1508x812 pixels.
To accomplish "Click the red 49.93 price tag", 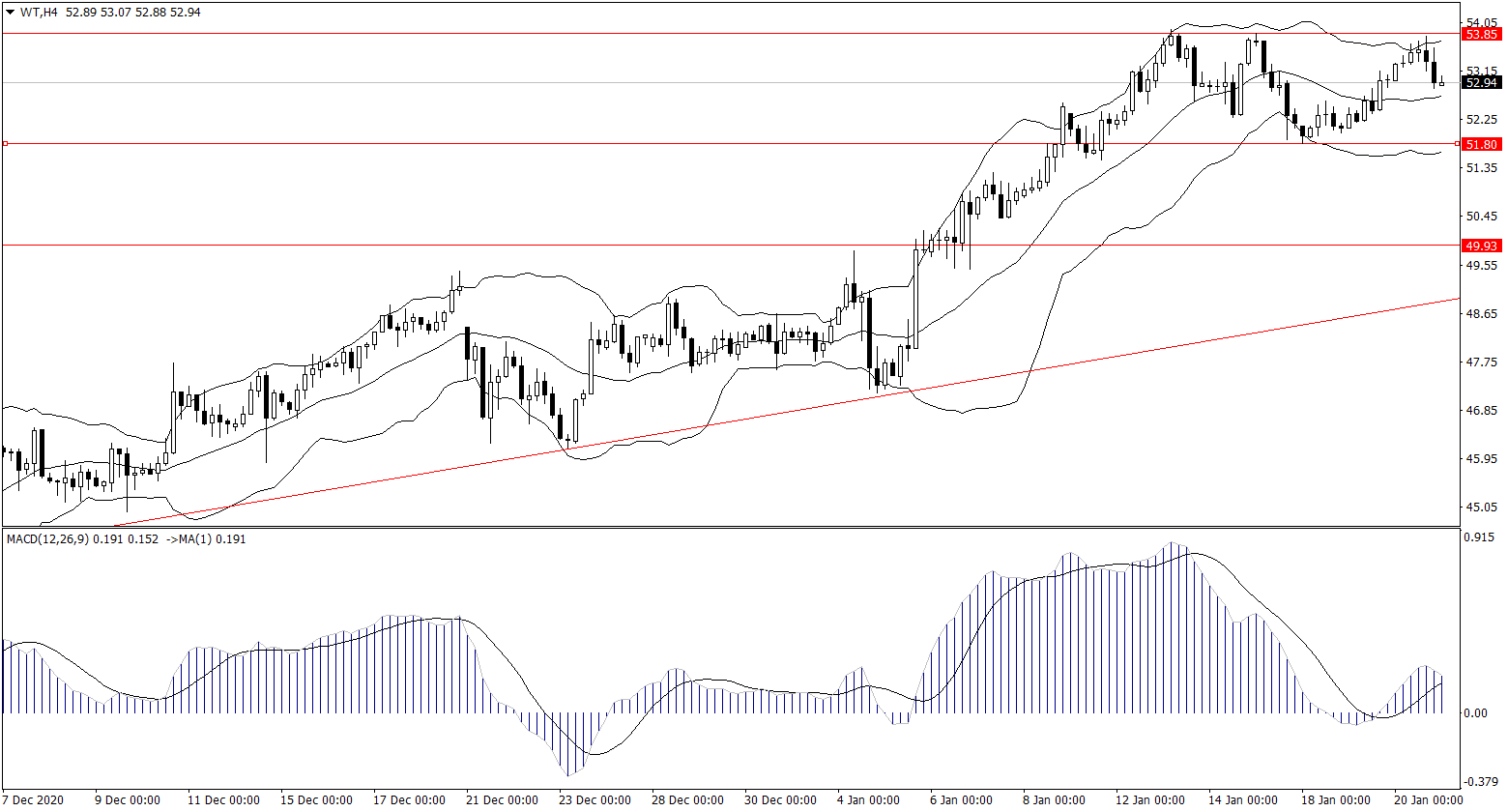I will tap(1481, 246).
